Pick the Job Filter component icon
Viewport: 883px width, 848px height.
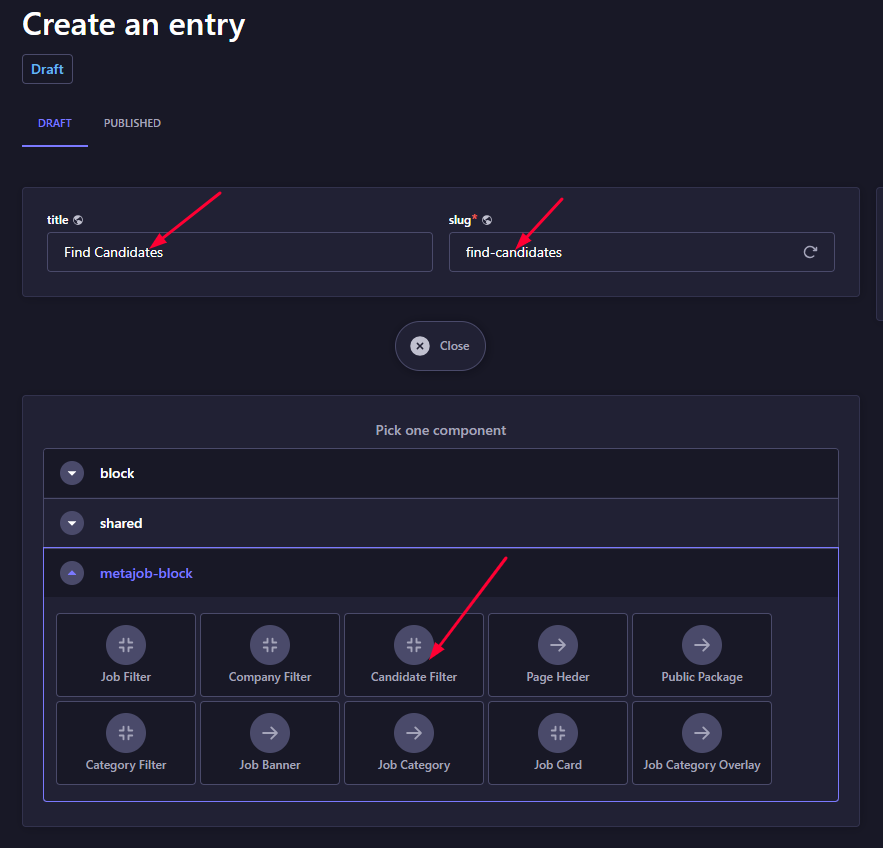click(126, 645)
